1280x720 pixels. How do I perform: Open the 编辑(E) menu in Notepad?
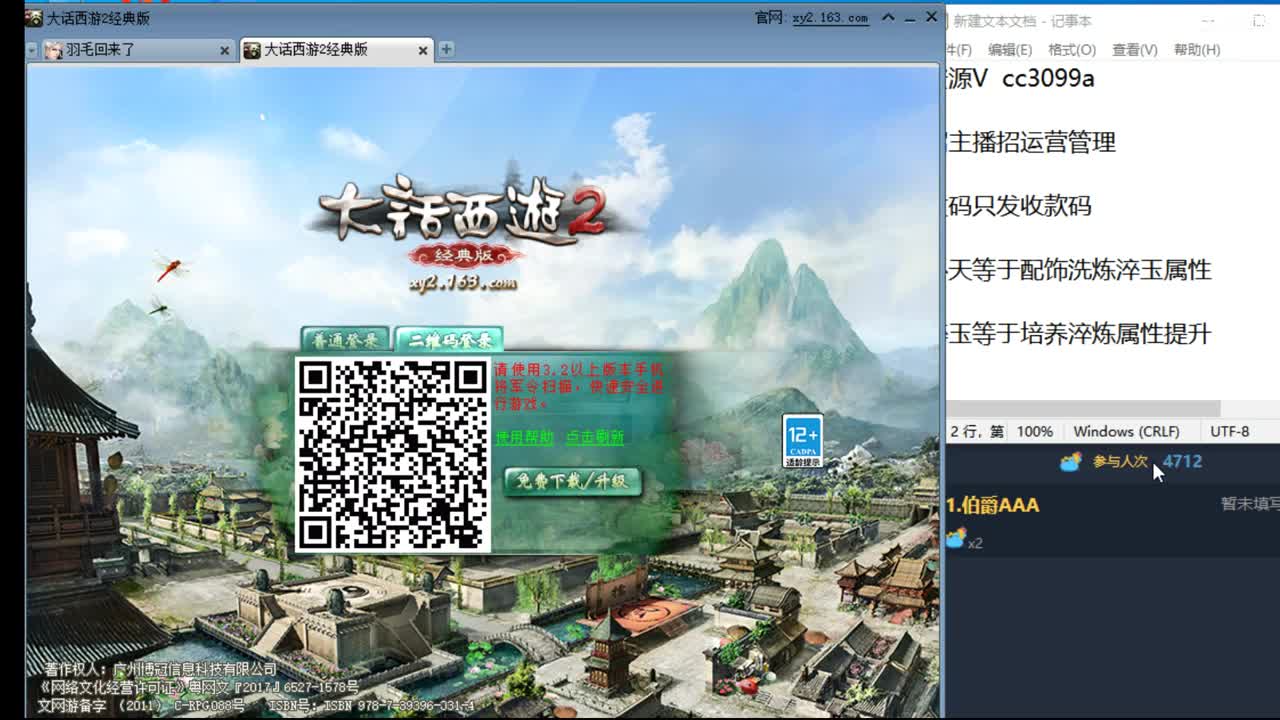point(1010,50)
